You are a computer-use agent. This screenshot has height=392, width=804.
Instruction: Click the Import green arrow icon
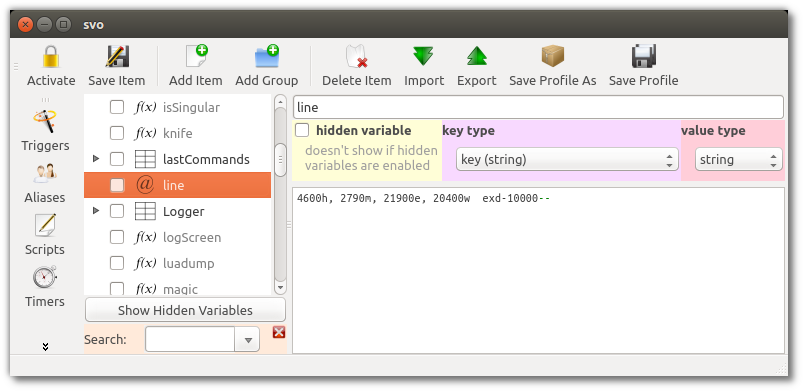tap(424, 56)
